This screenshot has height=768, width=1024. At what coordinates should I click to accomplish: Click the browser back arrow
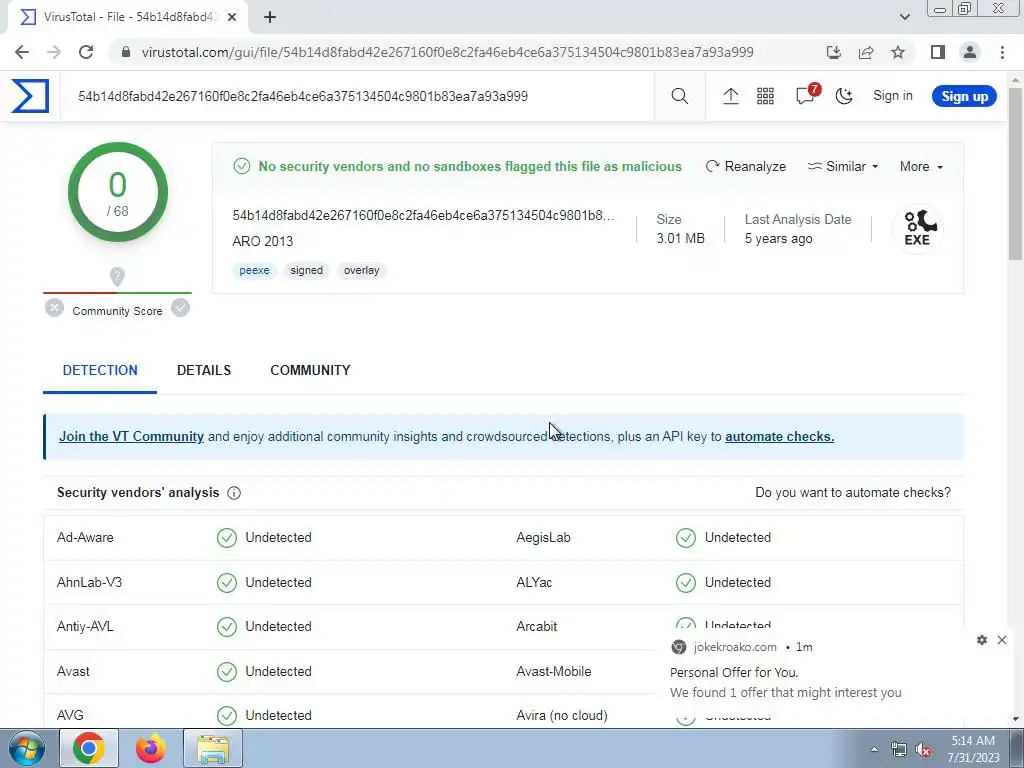[22, 52]
